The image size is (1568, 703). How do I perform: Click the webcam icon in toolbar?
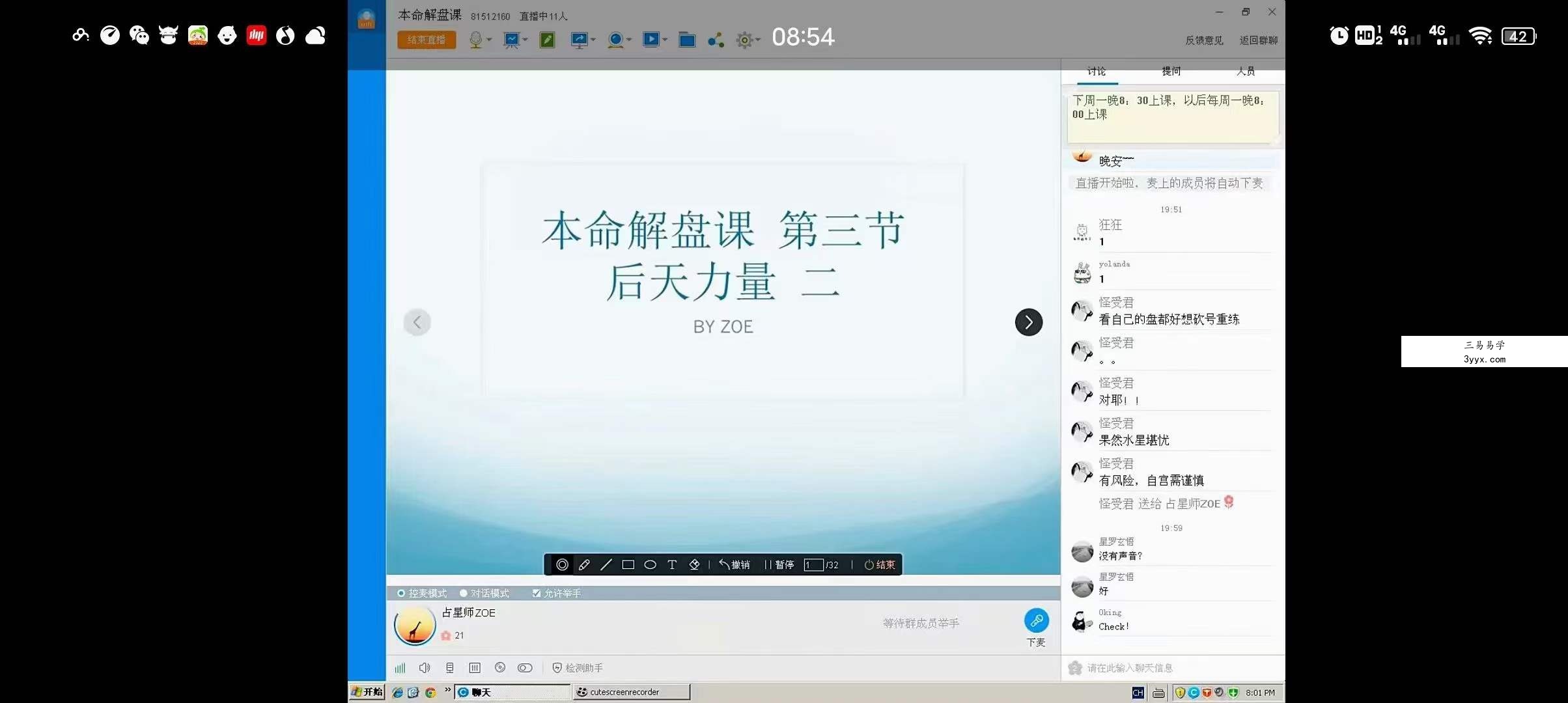click(x=615, y=40)
